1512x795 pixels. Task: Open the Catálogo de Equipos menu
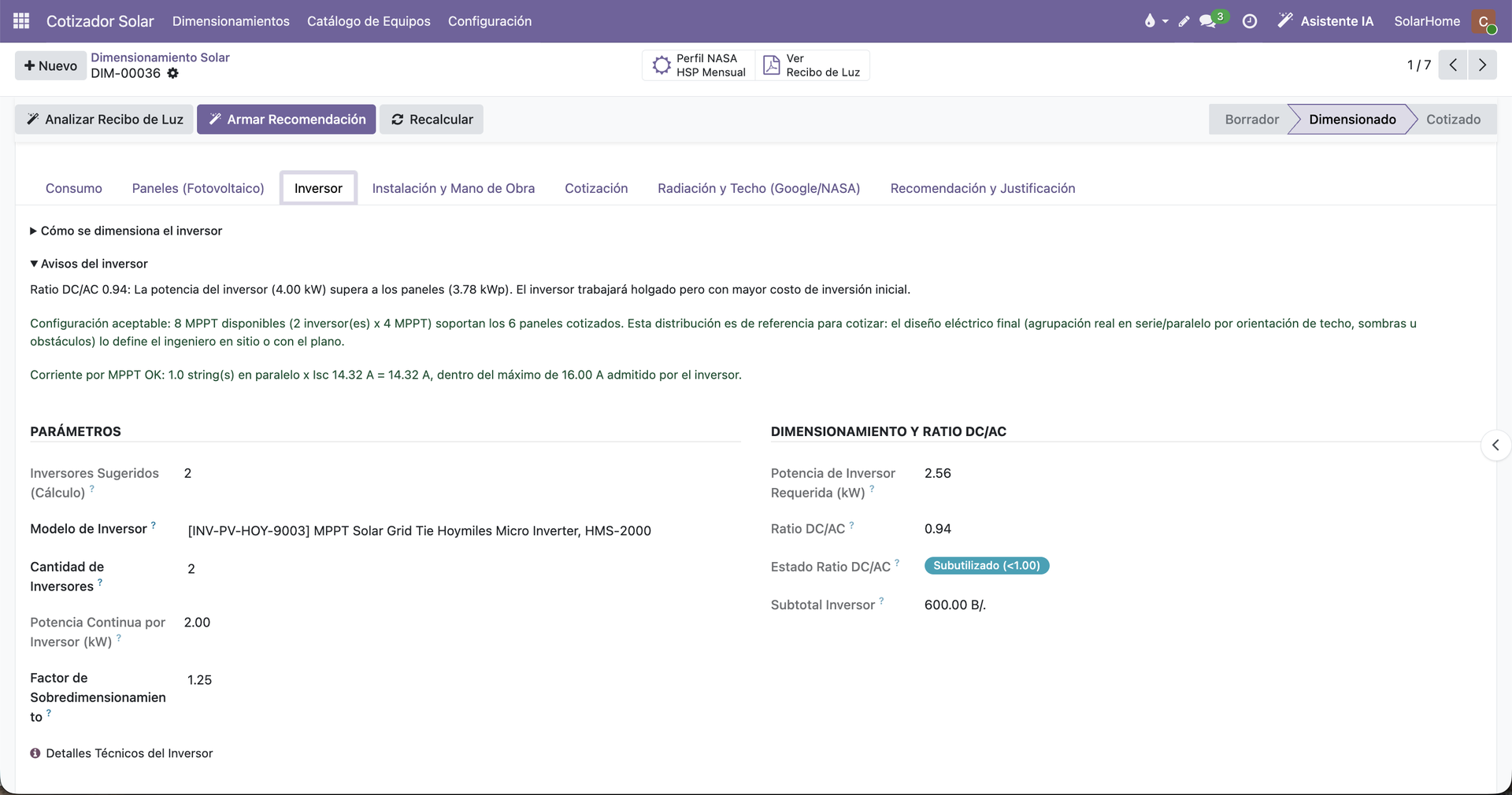tap(369, 21)
